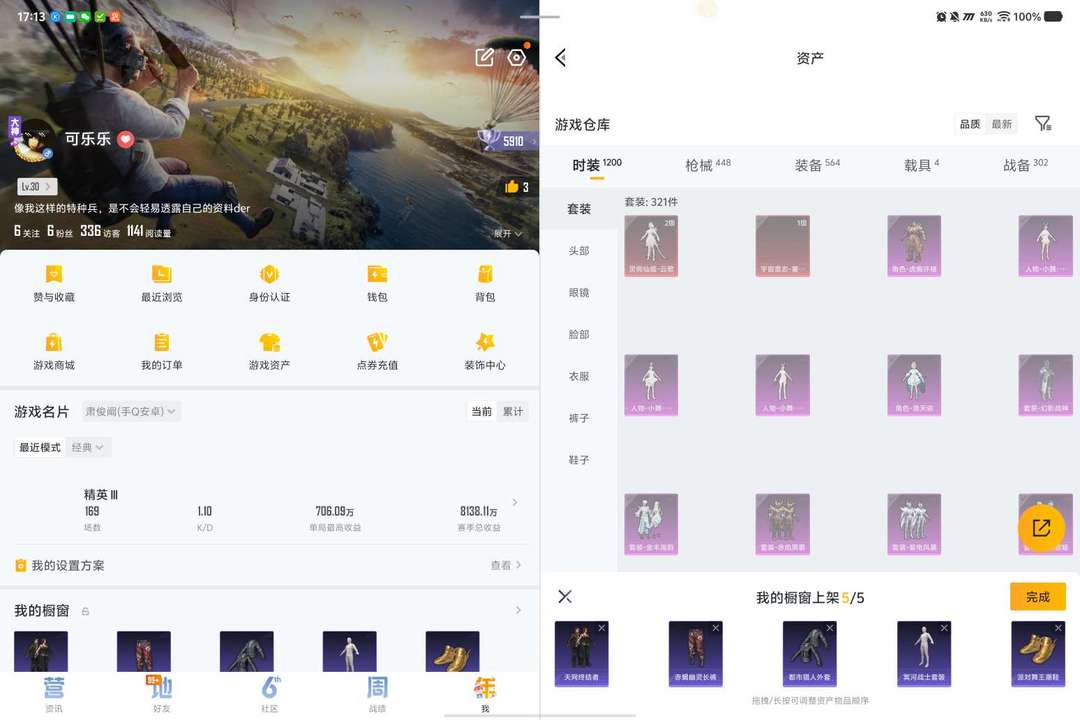
Task: Open the hexagon settings icon on profile
Action: (517, 57)
